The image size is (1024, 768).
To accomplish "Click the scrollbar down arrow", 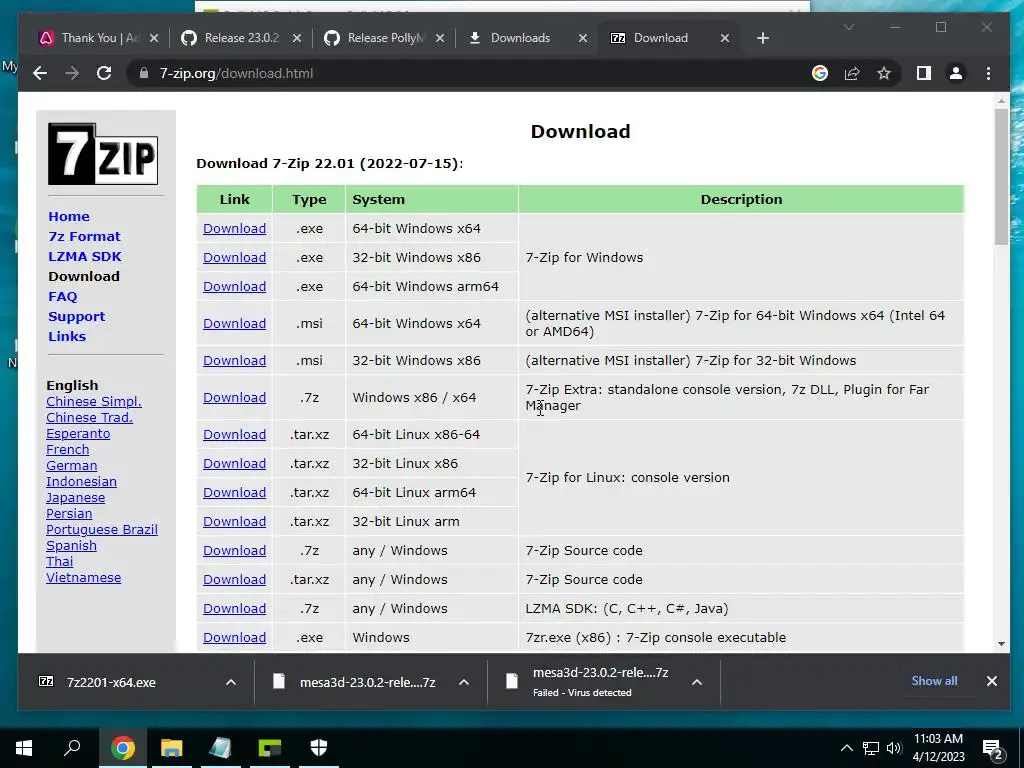I will [1001, 644].
